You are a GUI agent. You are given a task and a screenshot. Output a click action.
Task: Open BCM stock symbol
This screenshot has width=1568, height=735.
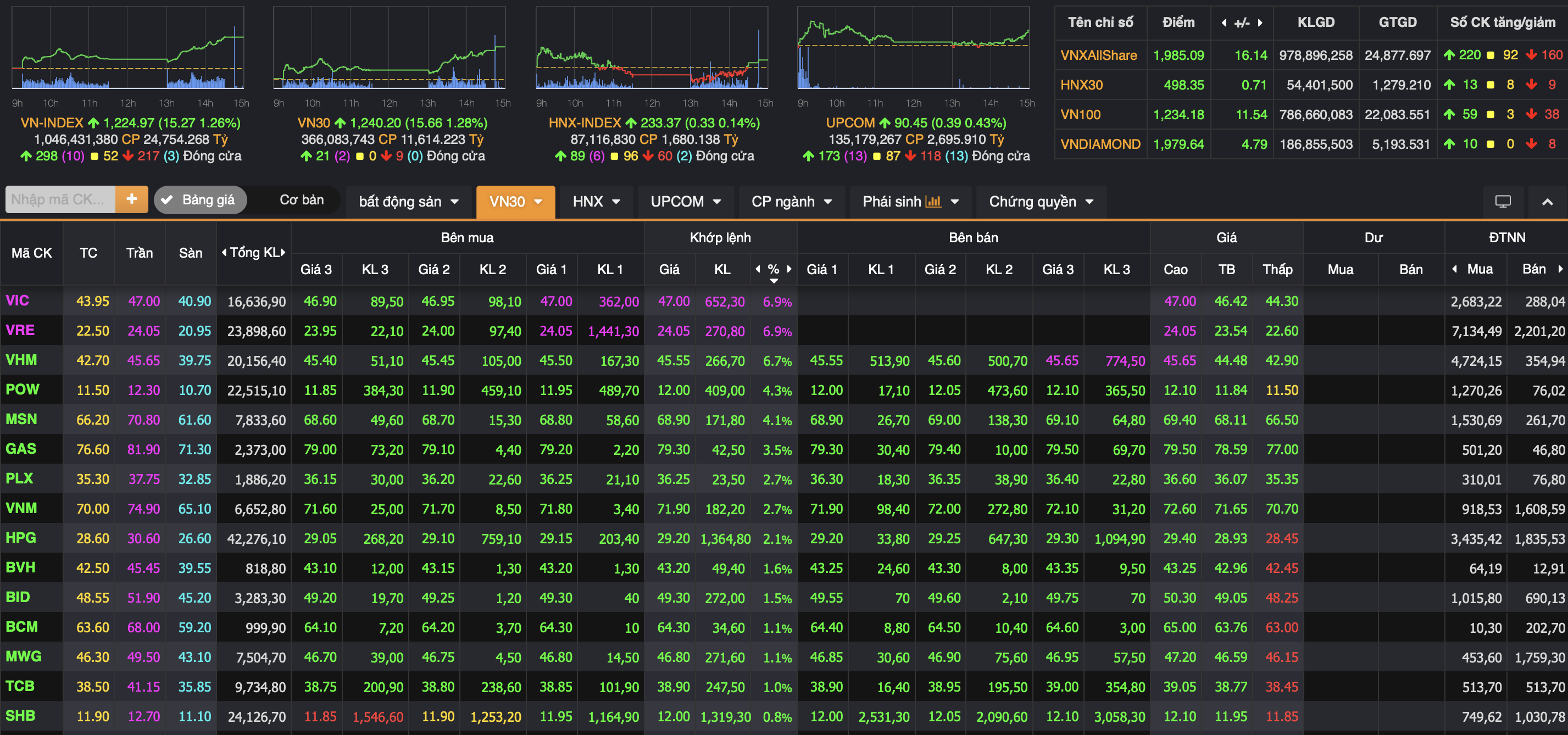click(21, 627)
